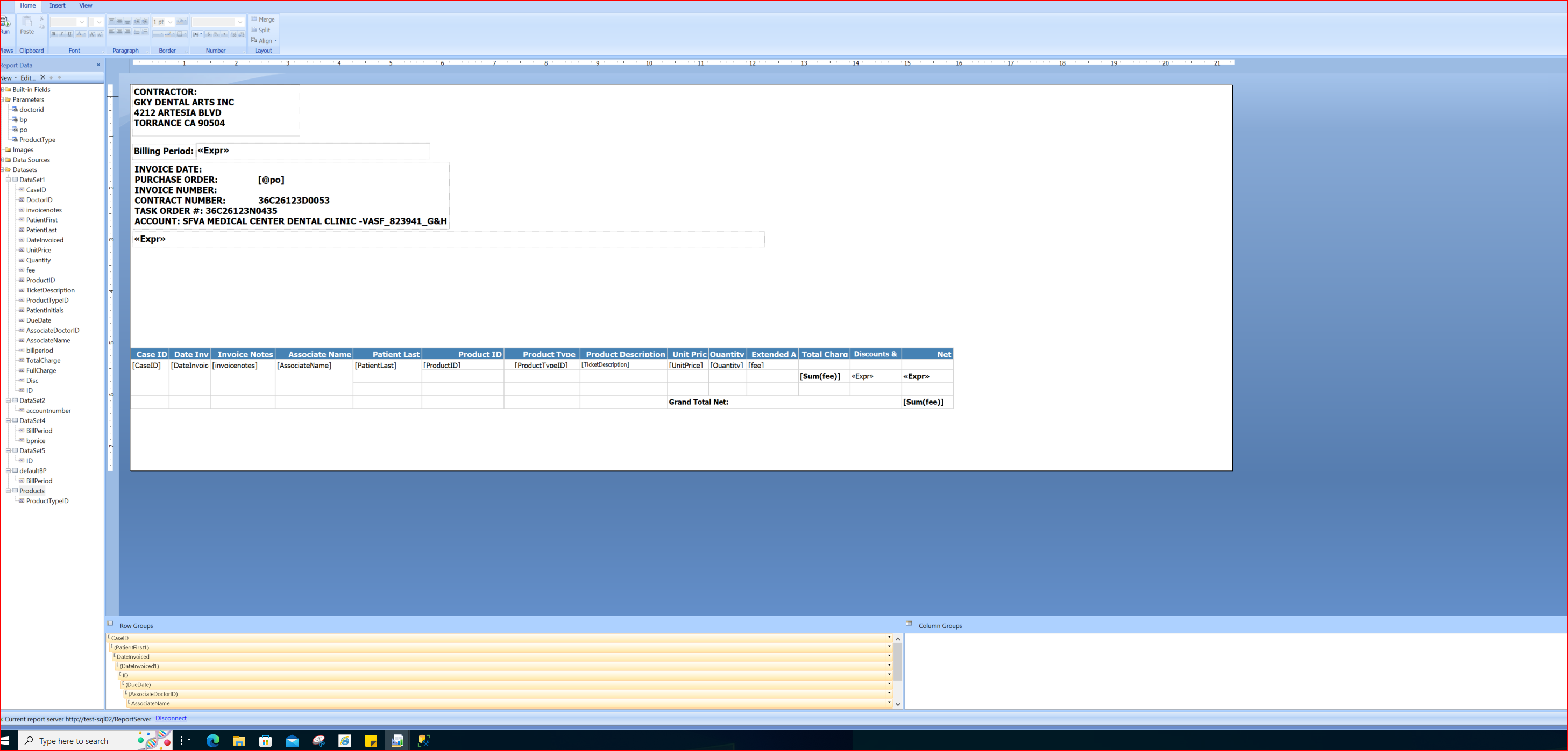Switch to the Insert ribbon tab

(x=57, y=5)
